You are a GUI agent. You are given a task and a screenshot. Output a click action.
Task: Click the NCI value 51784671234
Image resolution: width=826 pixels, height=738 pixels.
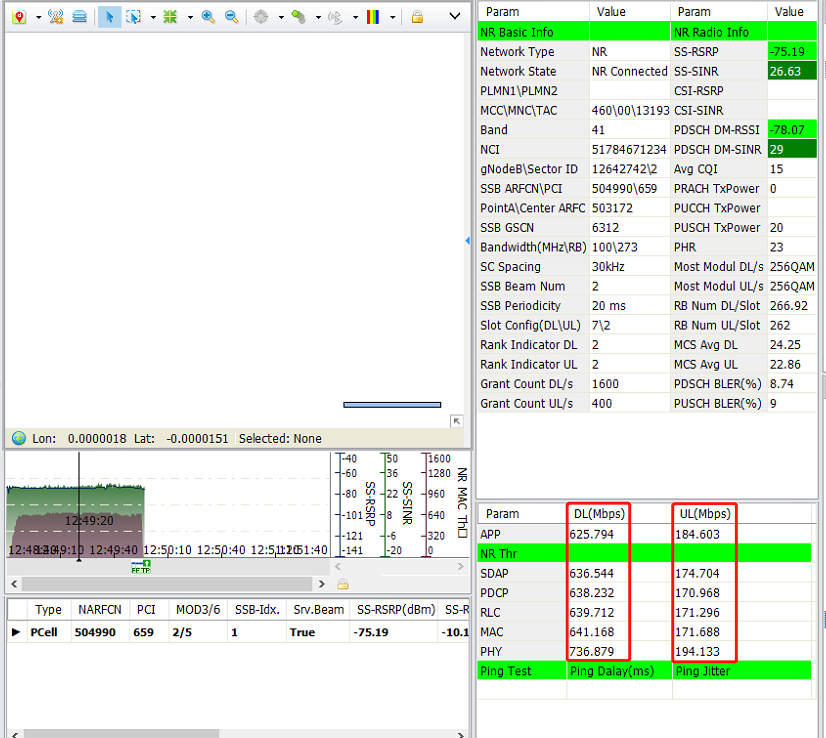(x=629, y=150)
